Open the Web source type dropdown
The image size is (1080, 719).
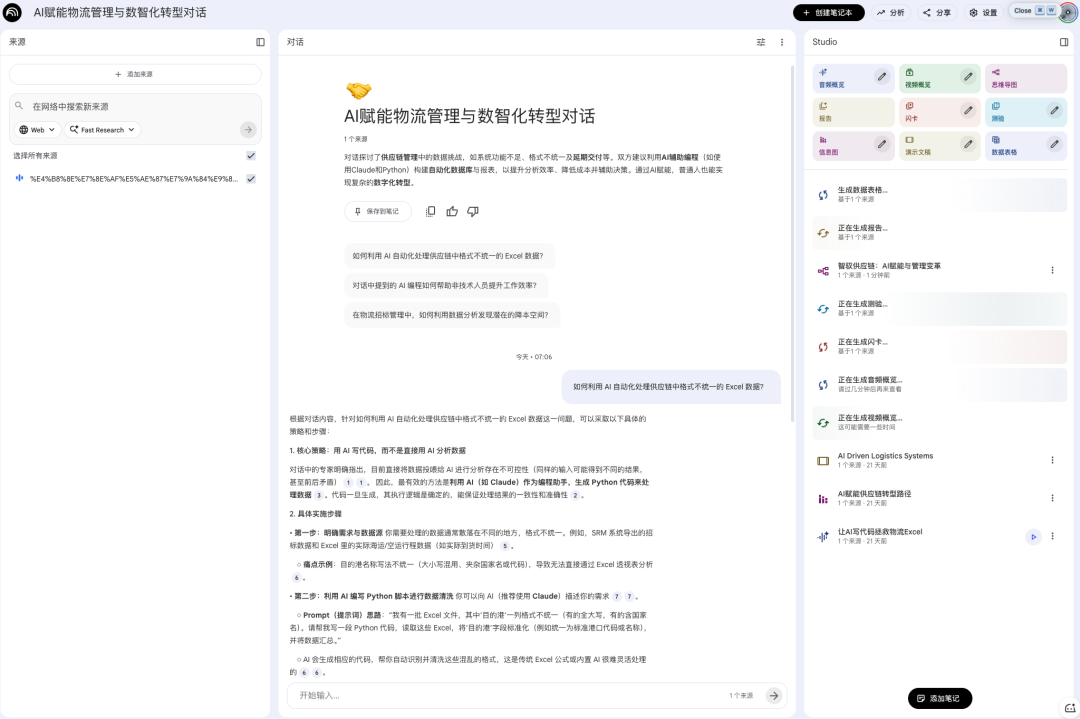[37, 129]
